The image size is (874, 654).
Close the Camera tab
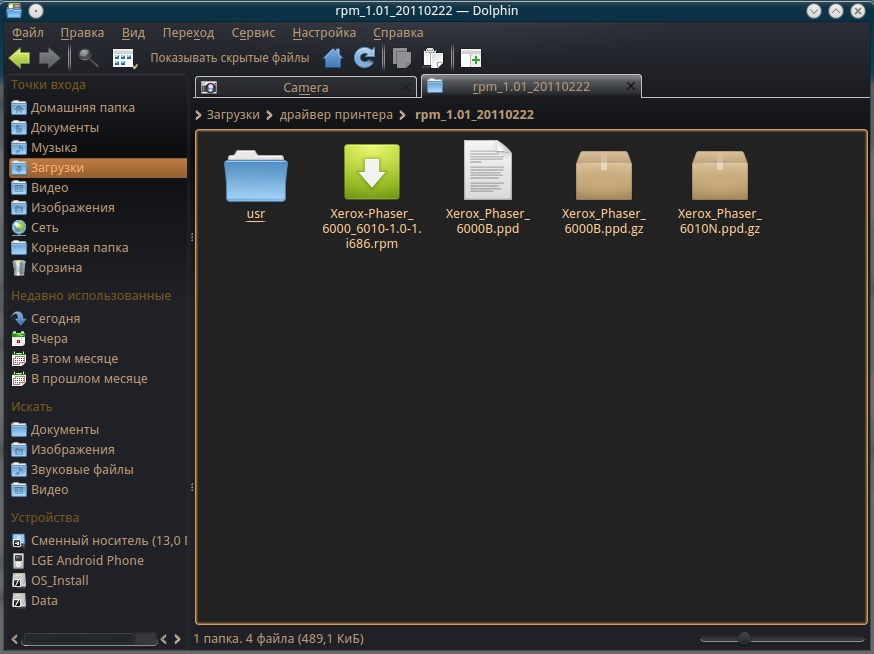[x=404, y=87]
